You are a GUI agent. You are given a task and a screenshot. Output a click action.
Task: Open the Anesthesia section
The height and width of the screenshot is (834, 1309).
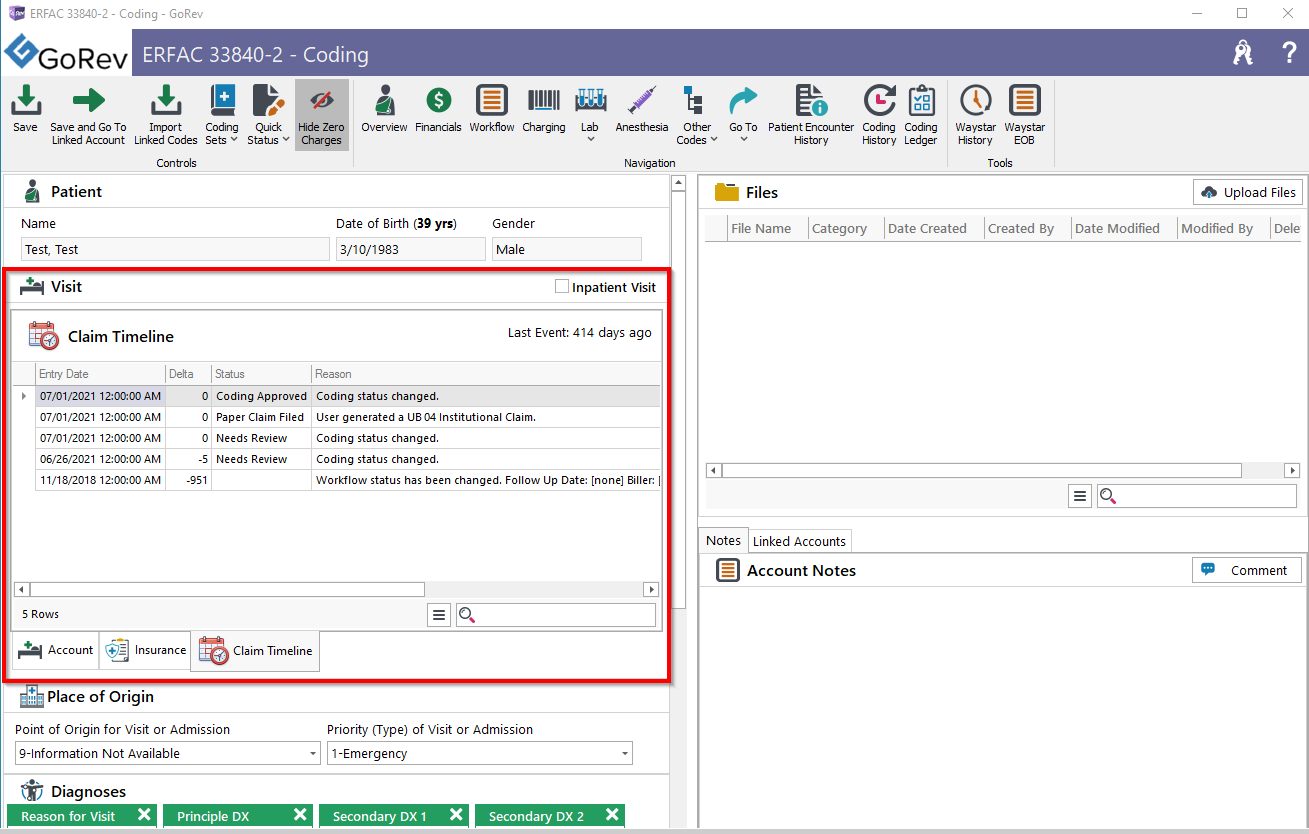pyautogui.click(x=641, y=108)
